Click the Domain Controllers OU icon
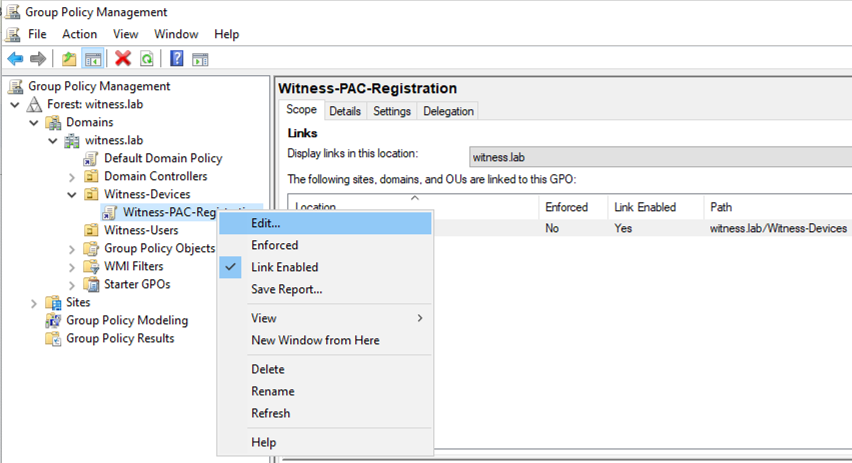The height and width of the screenshot is (463, 852). [x=91, y=176]
